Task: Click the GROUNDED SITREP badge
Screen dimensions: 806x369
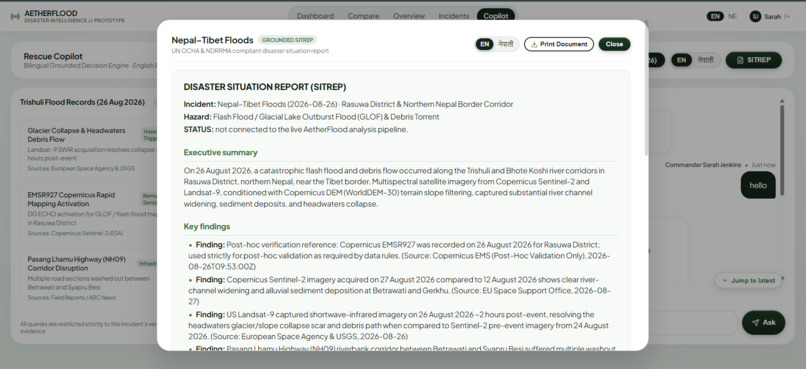Action: click(287, 40)
